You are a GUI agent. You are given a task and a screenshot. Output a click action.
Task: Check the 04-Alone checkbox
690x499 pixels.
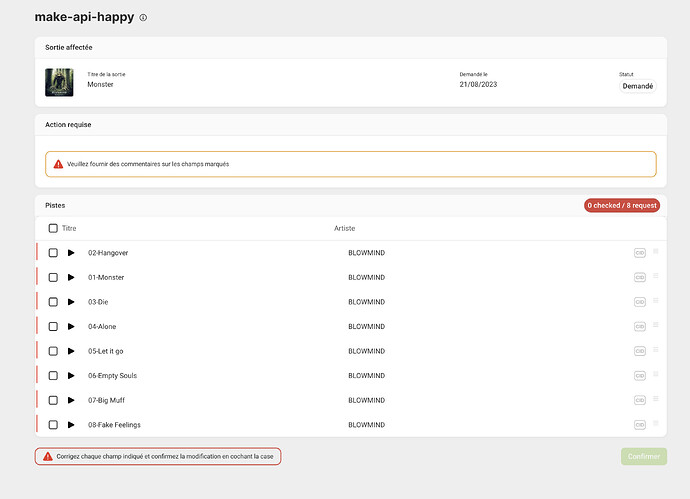pyautogui.click(x=53, y=327)
